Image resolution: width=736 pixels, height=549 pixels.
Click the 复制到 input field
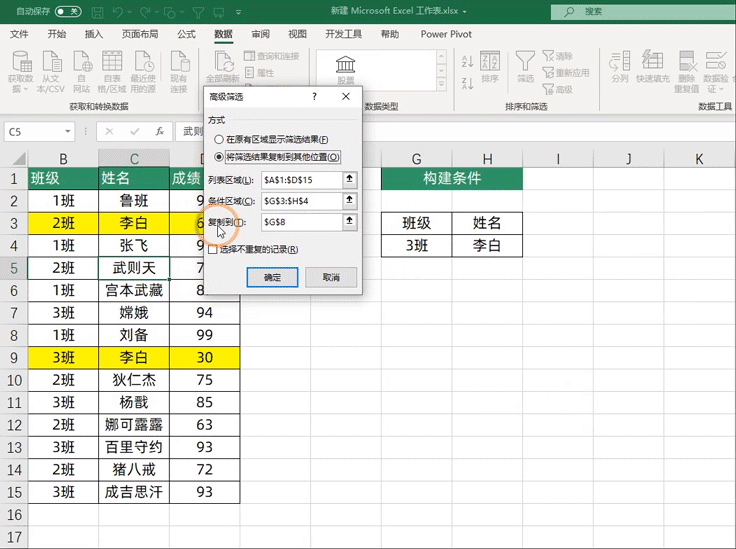pyautogui.click(x=302, y=222)
